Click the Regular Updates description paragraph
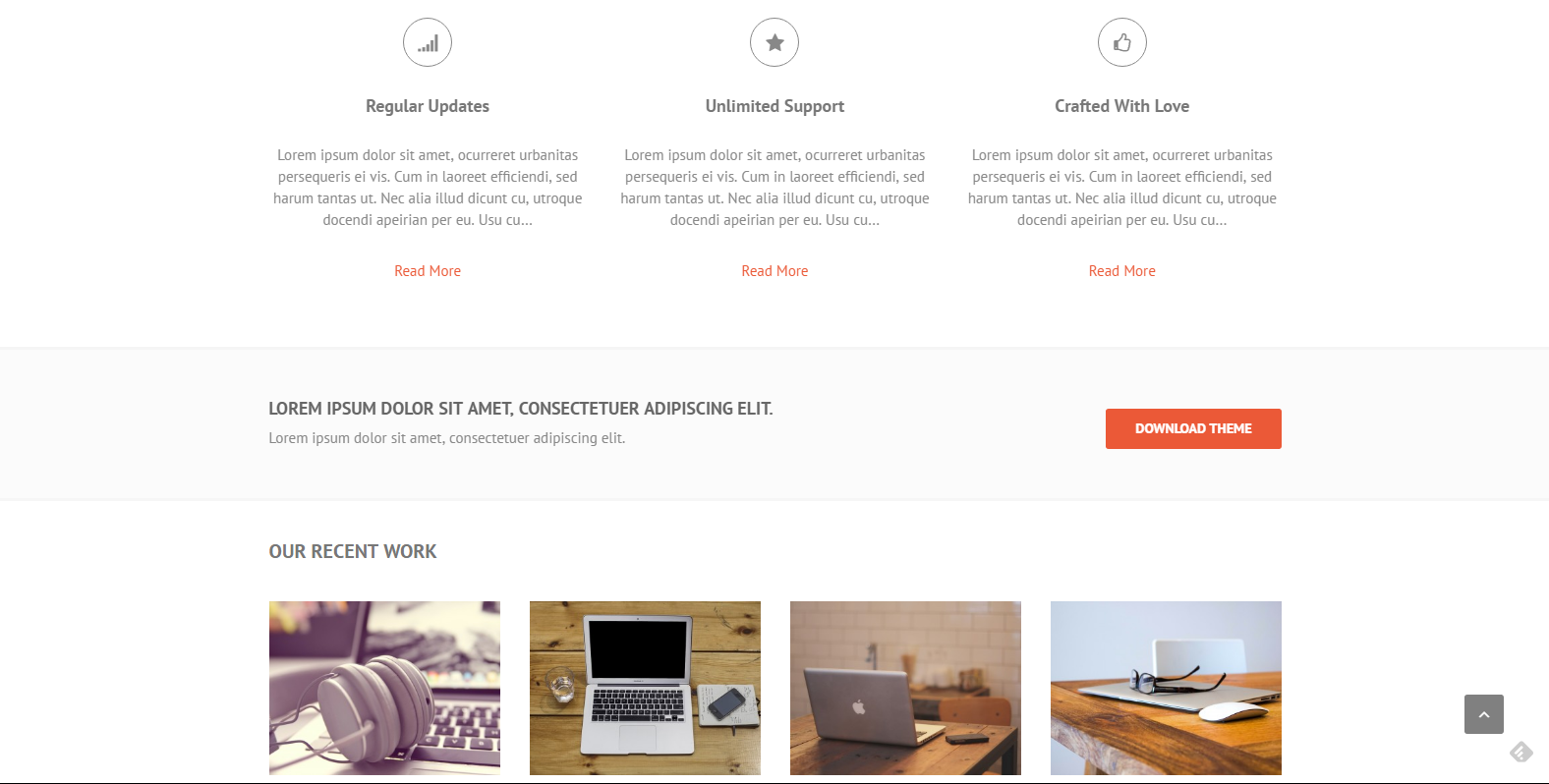 428,188
